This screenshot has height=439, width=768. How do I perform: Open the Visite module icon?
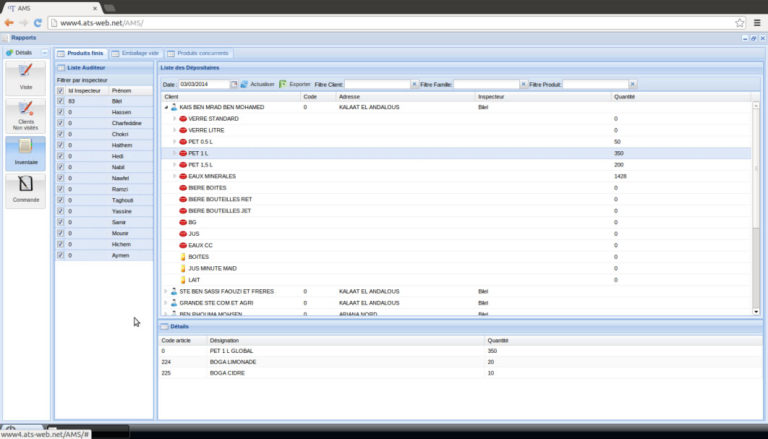(26, 77)
